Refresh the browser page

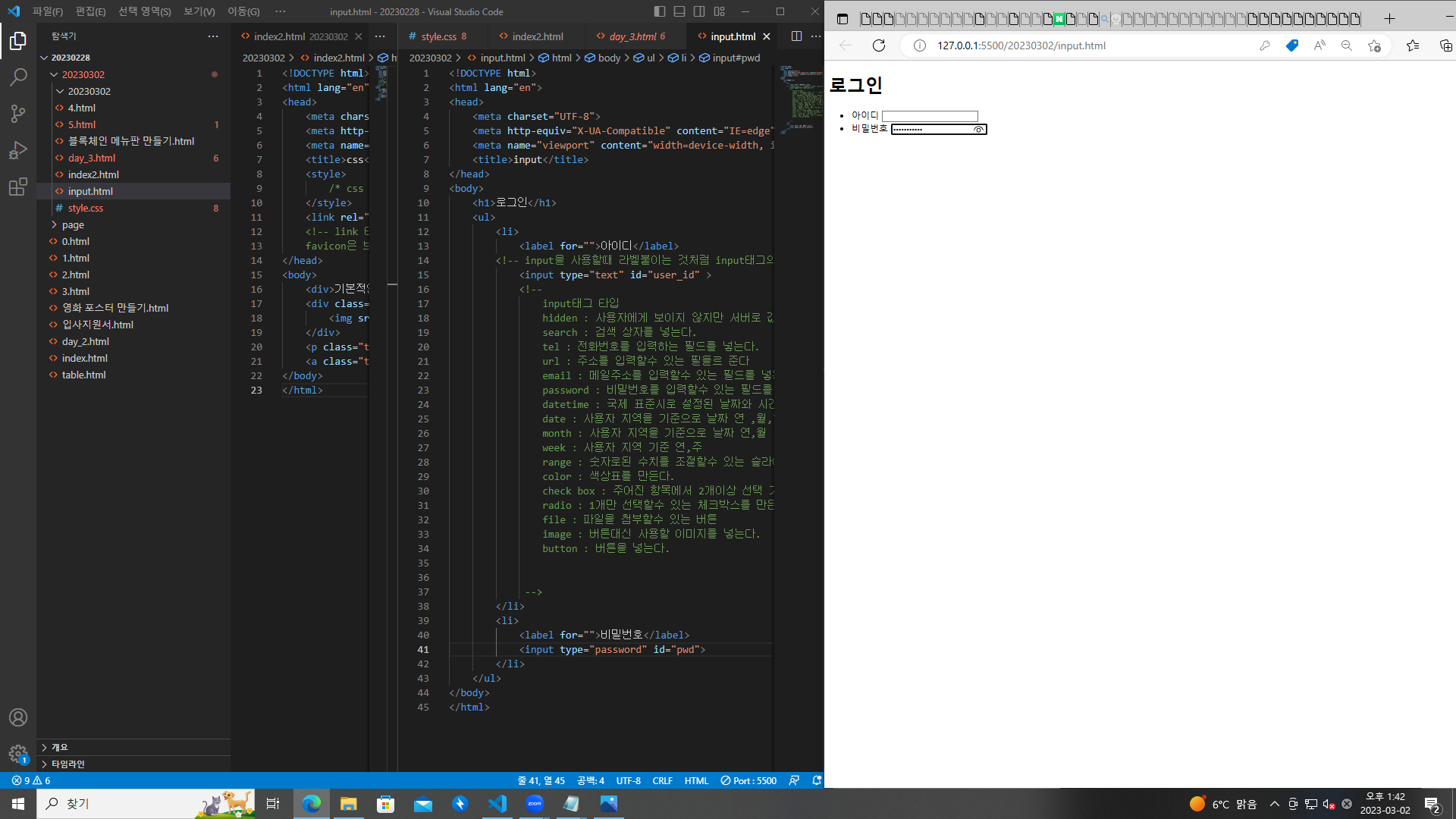click(x=879, y=45)
